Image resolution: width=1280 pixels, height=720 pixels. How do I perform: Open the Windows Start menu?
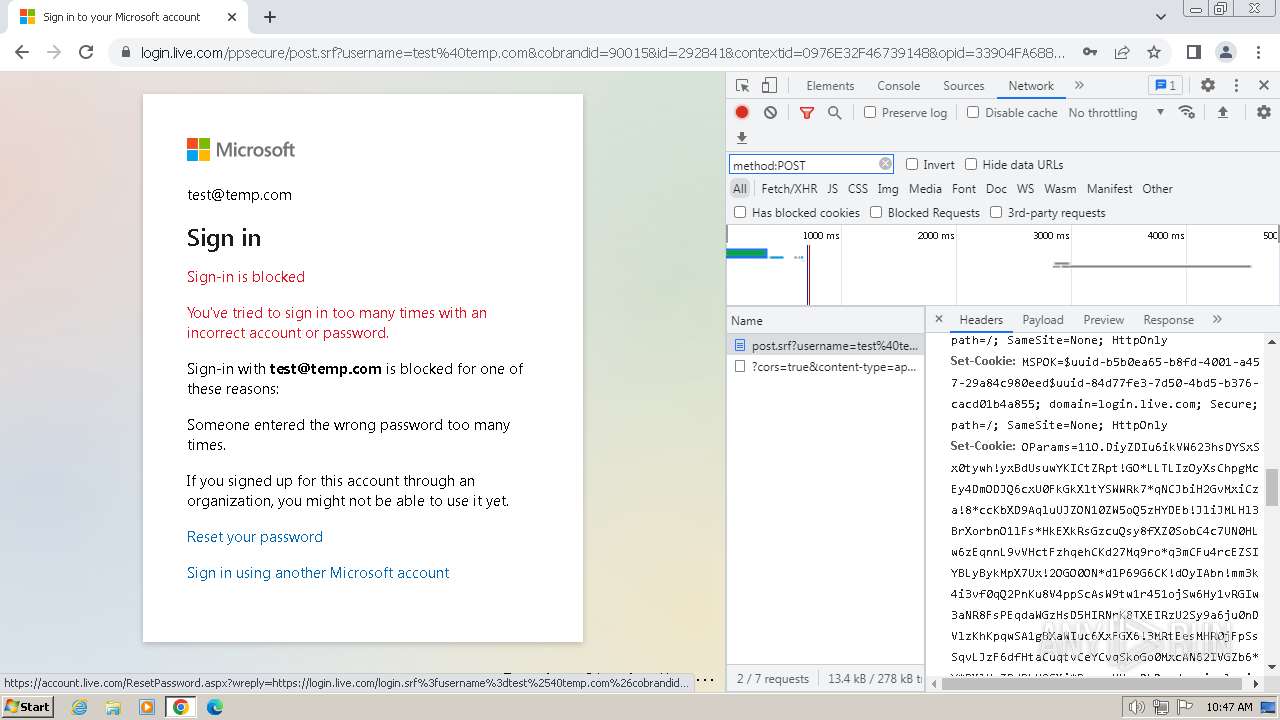tap(28, 706)
